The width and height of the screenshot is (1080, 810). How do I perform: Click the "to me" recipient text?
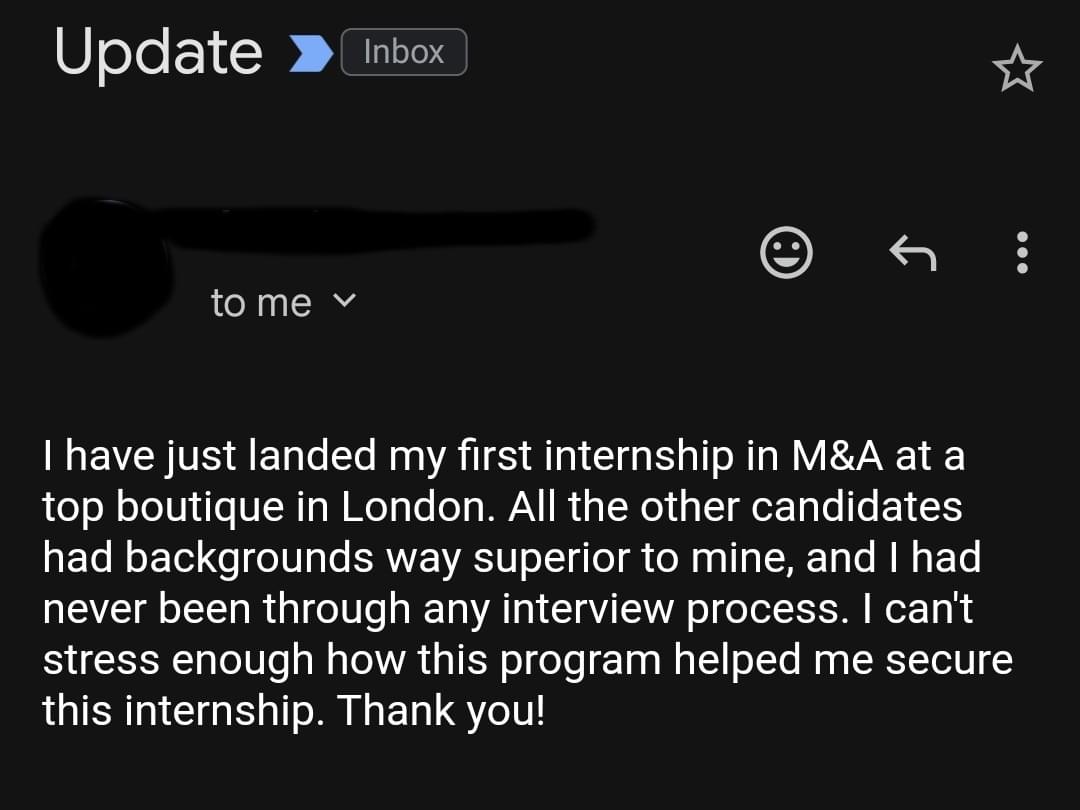coord(261,302)
